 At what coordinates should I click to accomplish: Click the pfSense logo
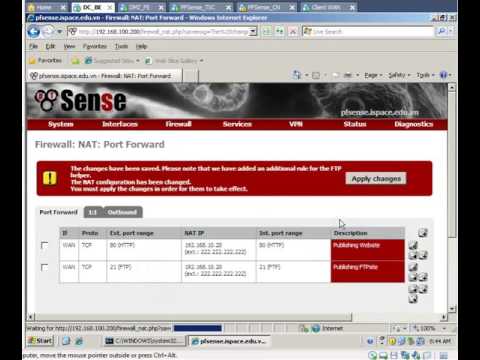tap(80, 100)
